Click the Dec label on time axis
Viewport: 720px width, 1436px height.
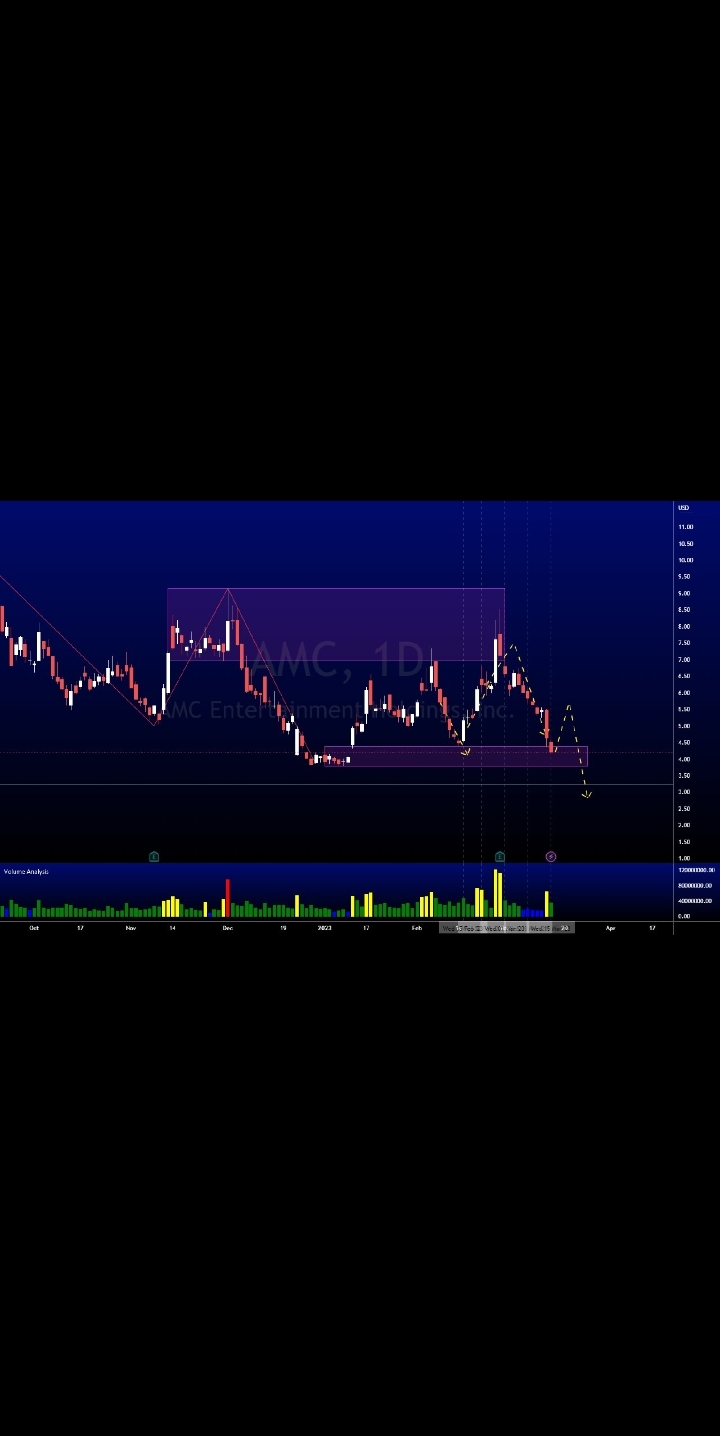coord(227,928)
